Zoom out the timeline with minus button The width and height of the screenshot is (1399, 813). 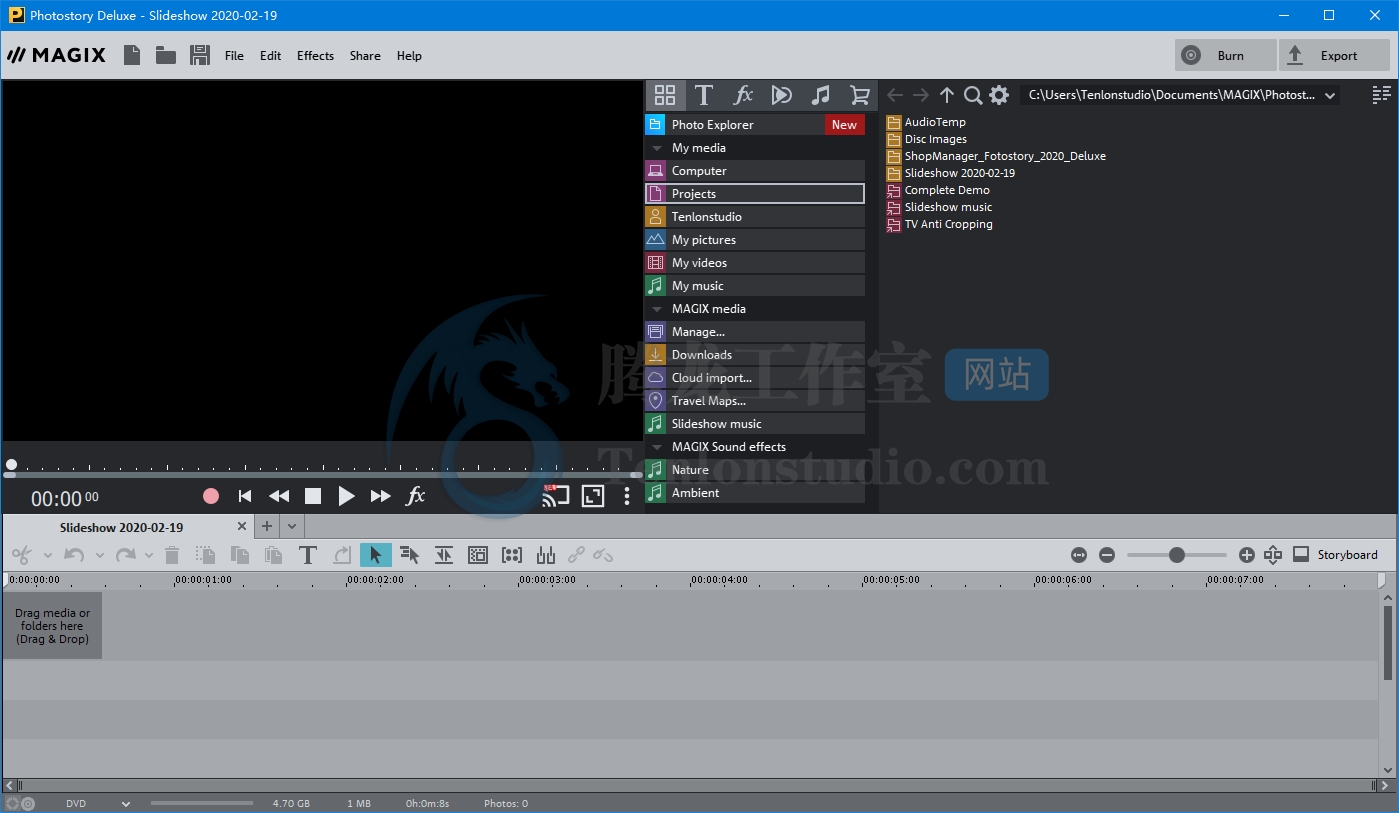click(x=1107, y=555)
